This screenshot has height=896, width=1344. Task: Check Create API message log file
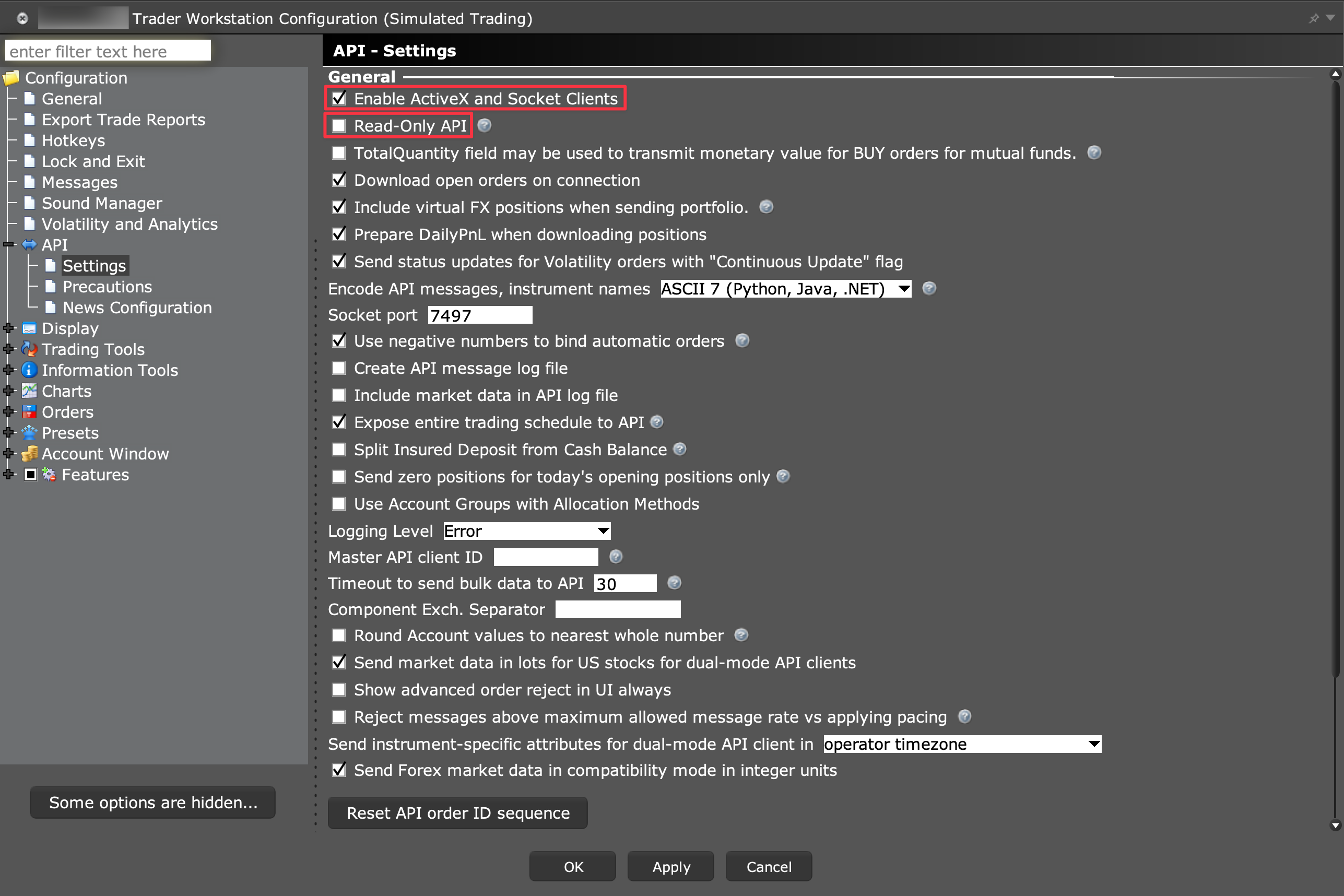[x=338, y=368]
